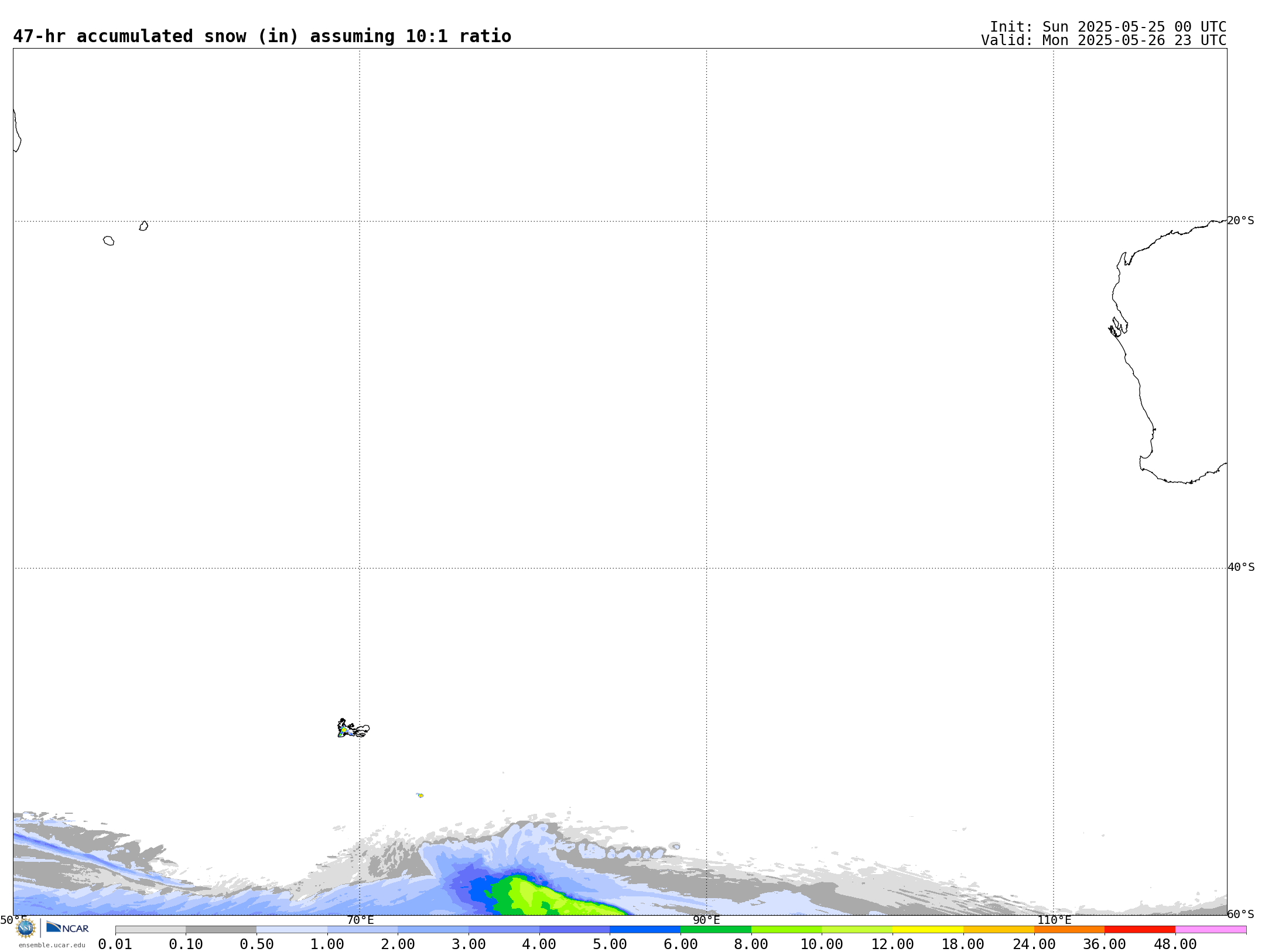Click the 0.01 legend value label

[x=115, y=944]
